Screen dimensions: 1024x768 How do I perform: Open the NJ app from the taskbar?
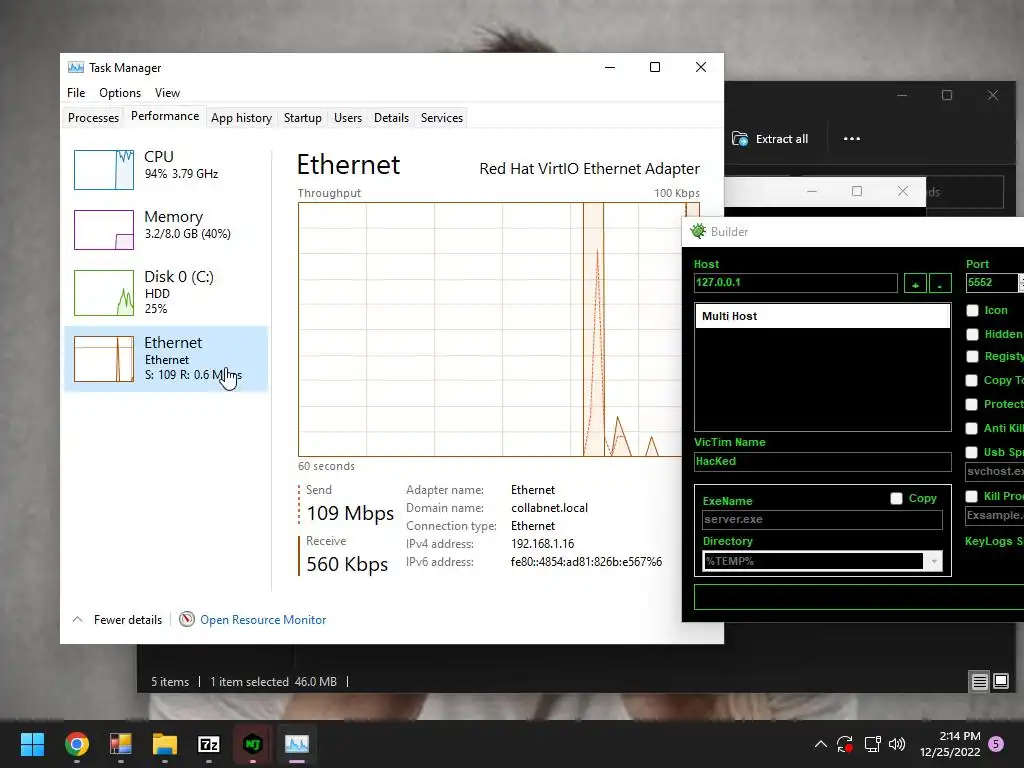253,744
